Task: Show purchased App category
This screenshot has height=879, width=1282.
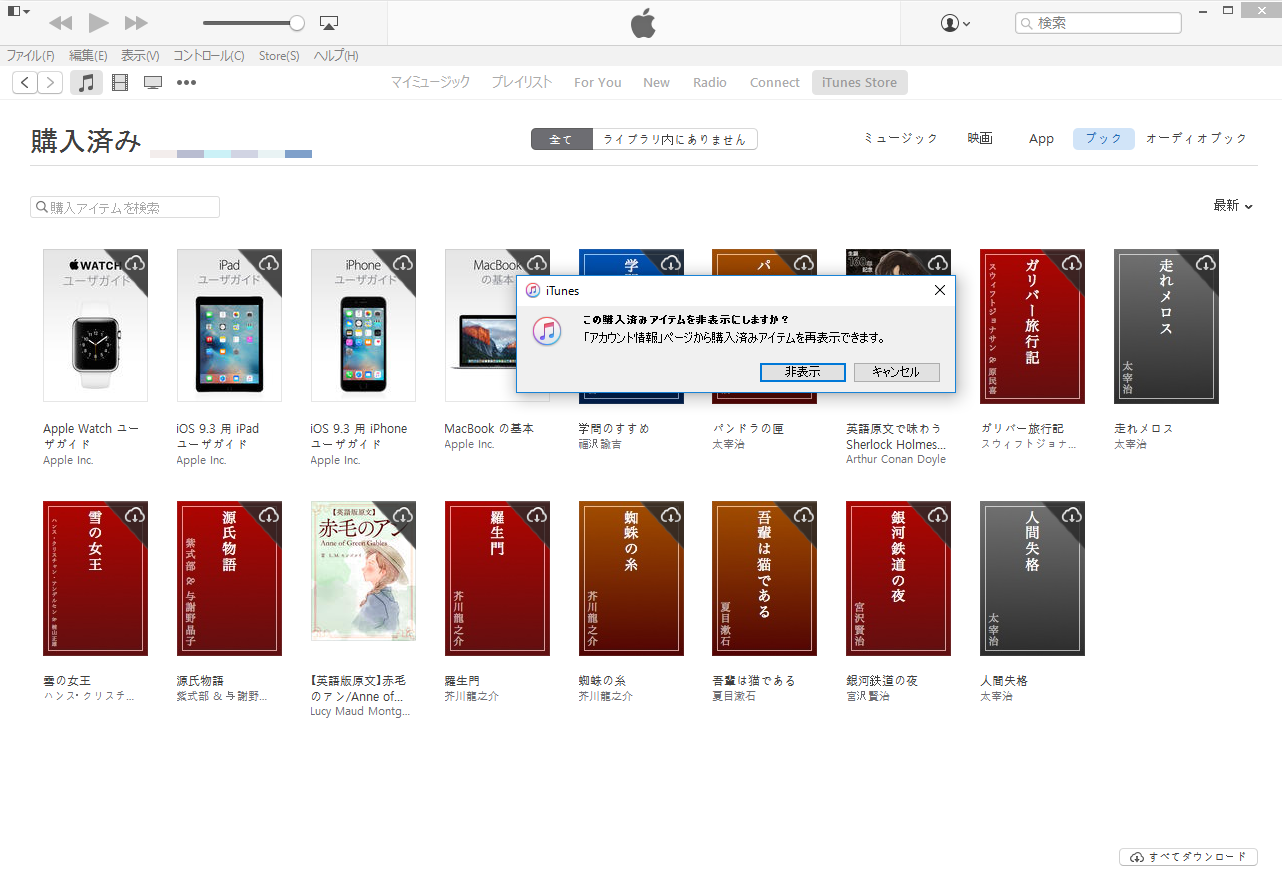Action: tap(1041, 139)
